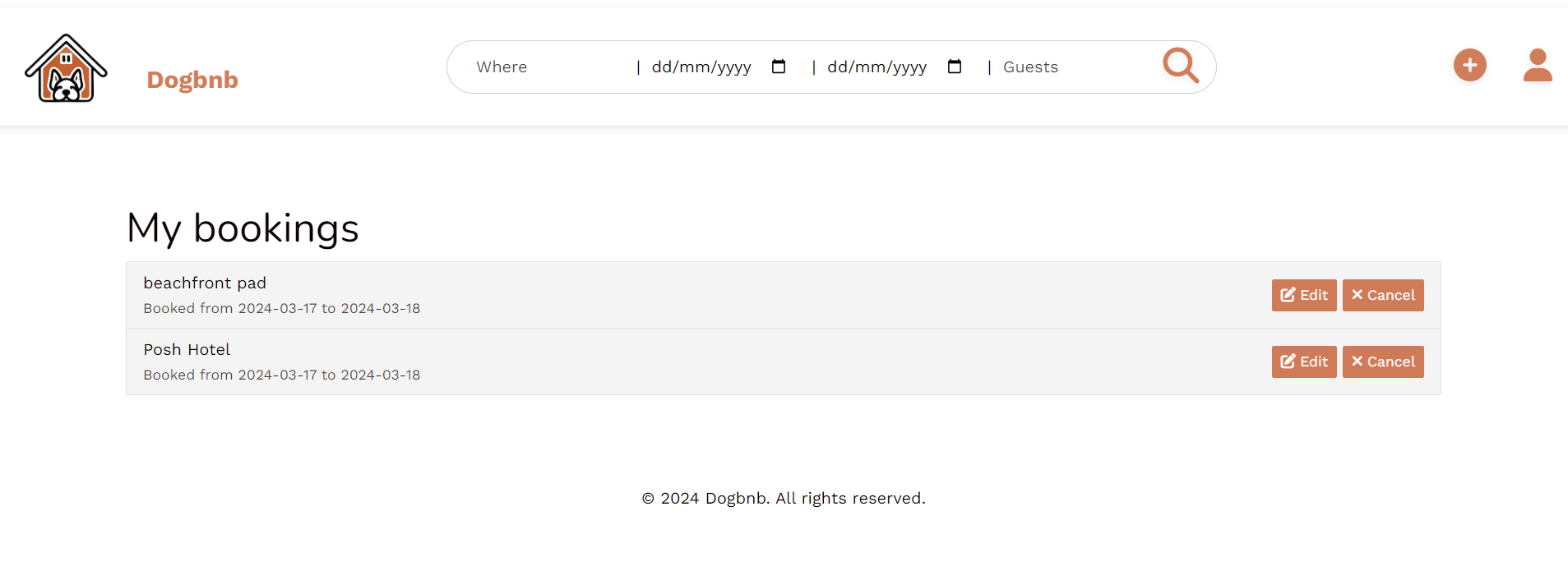Cancel the Posh Hotel booking
Screen dimensions: 1568x571
tap(1383, 361)
